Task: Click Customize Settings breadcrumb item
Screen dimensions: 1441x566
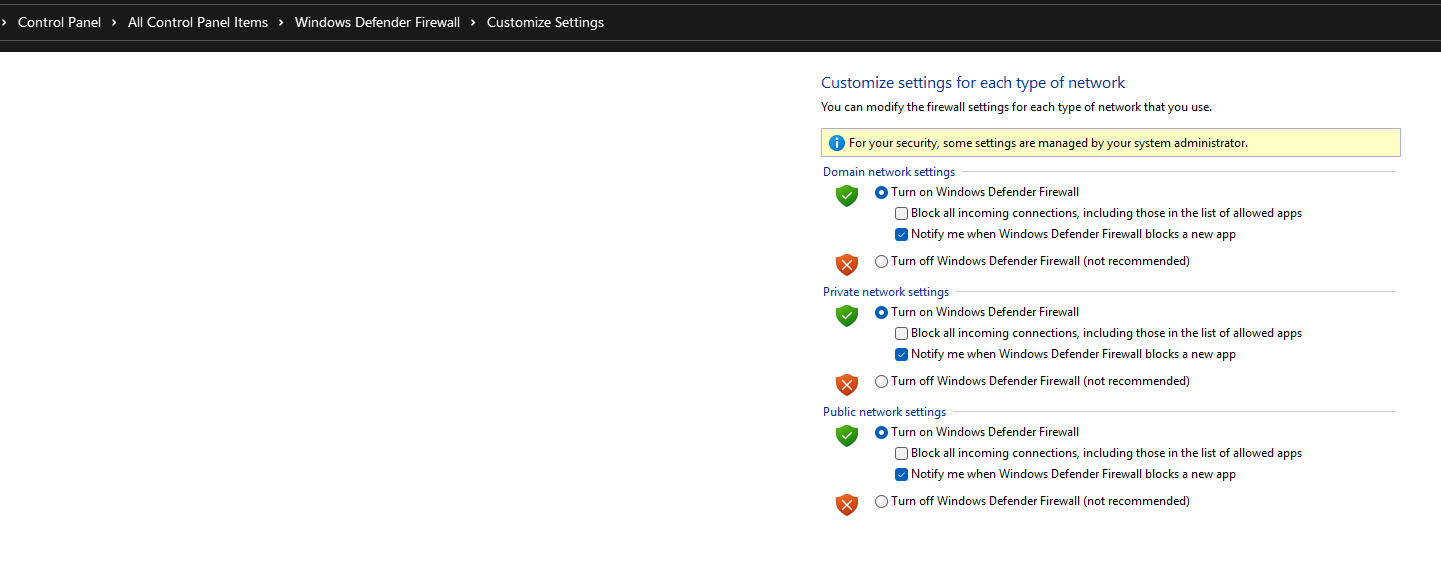Action: coord(545,22)
